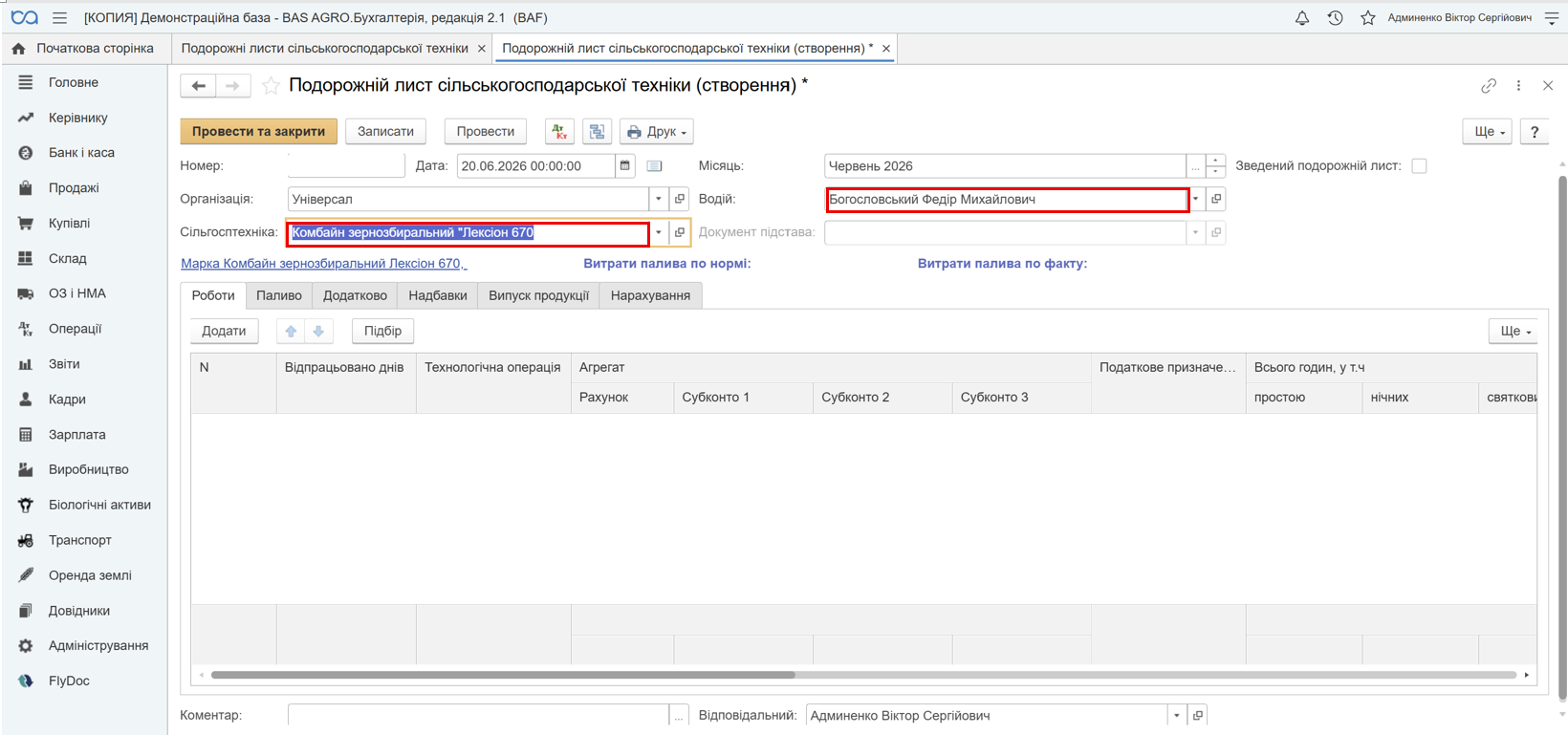Image resolution: width=1568 pixels, height=735 pixels.
Task: Move the row down in Роботи table
Action: 318,332
